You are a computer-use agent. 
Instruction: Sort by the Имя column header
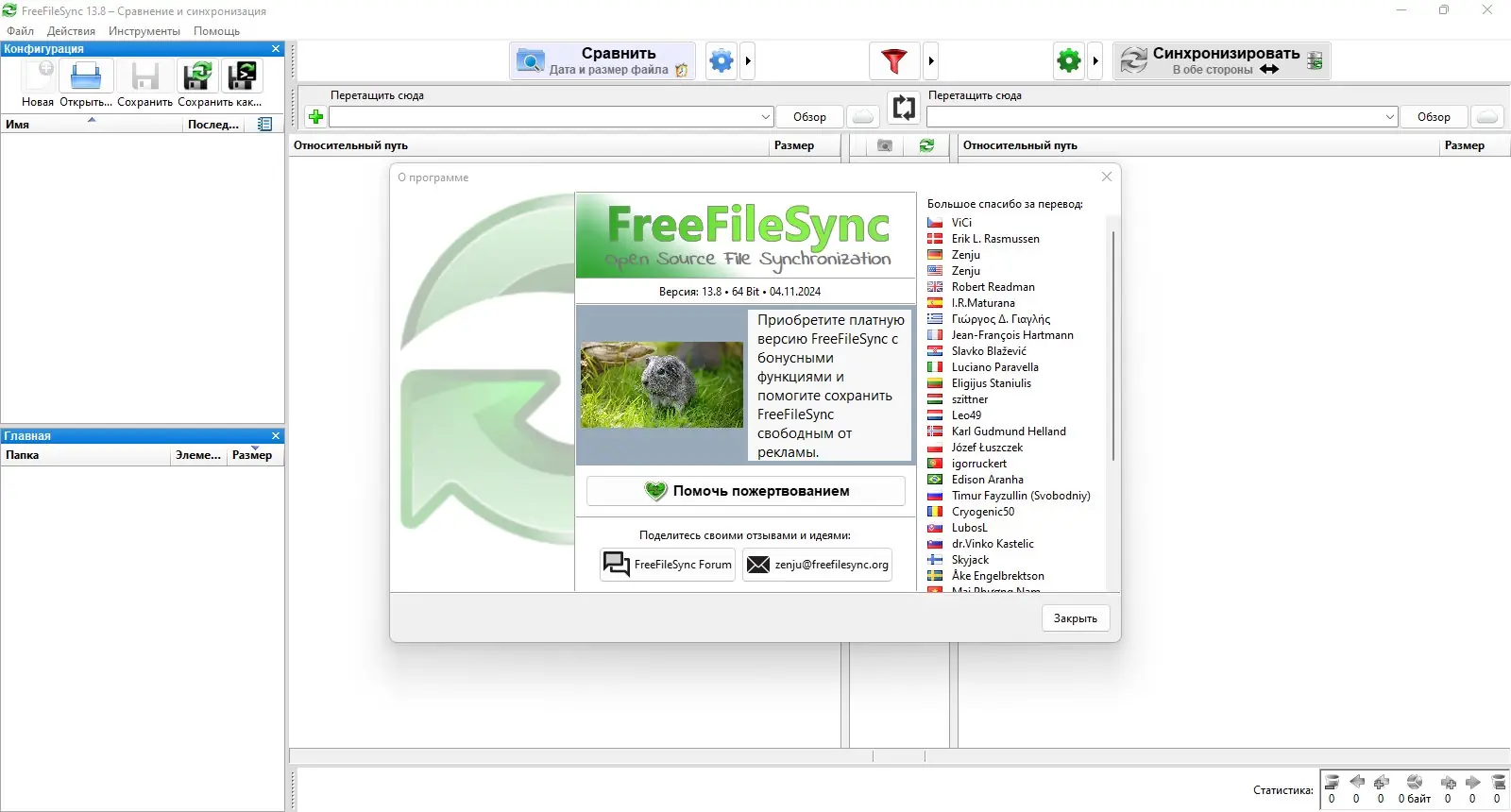[x=92, y=125]
